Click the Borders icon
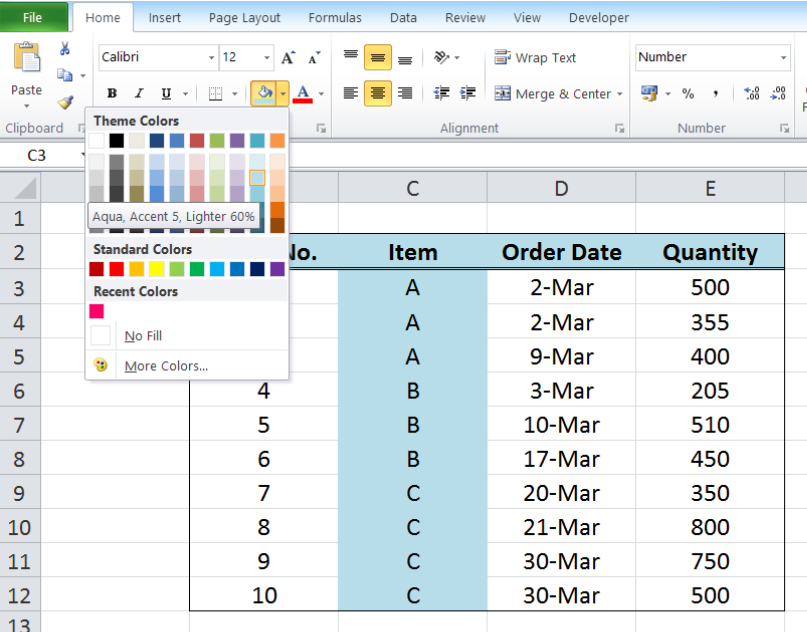This screenshot has height=632, width=807. tap(216, 94)
